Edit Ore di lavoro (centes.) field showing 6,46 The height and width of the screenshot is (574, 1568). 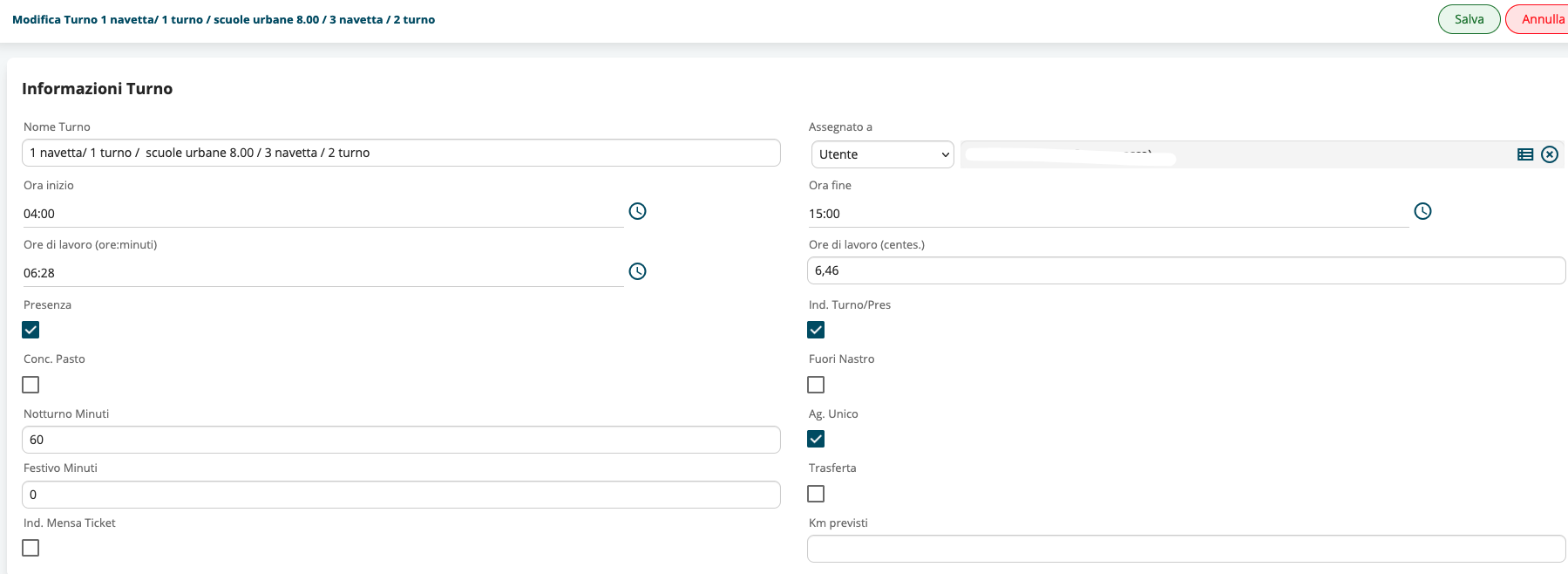coord(1186,270)
